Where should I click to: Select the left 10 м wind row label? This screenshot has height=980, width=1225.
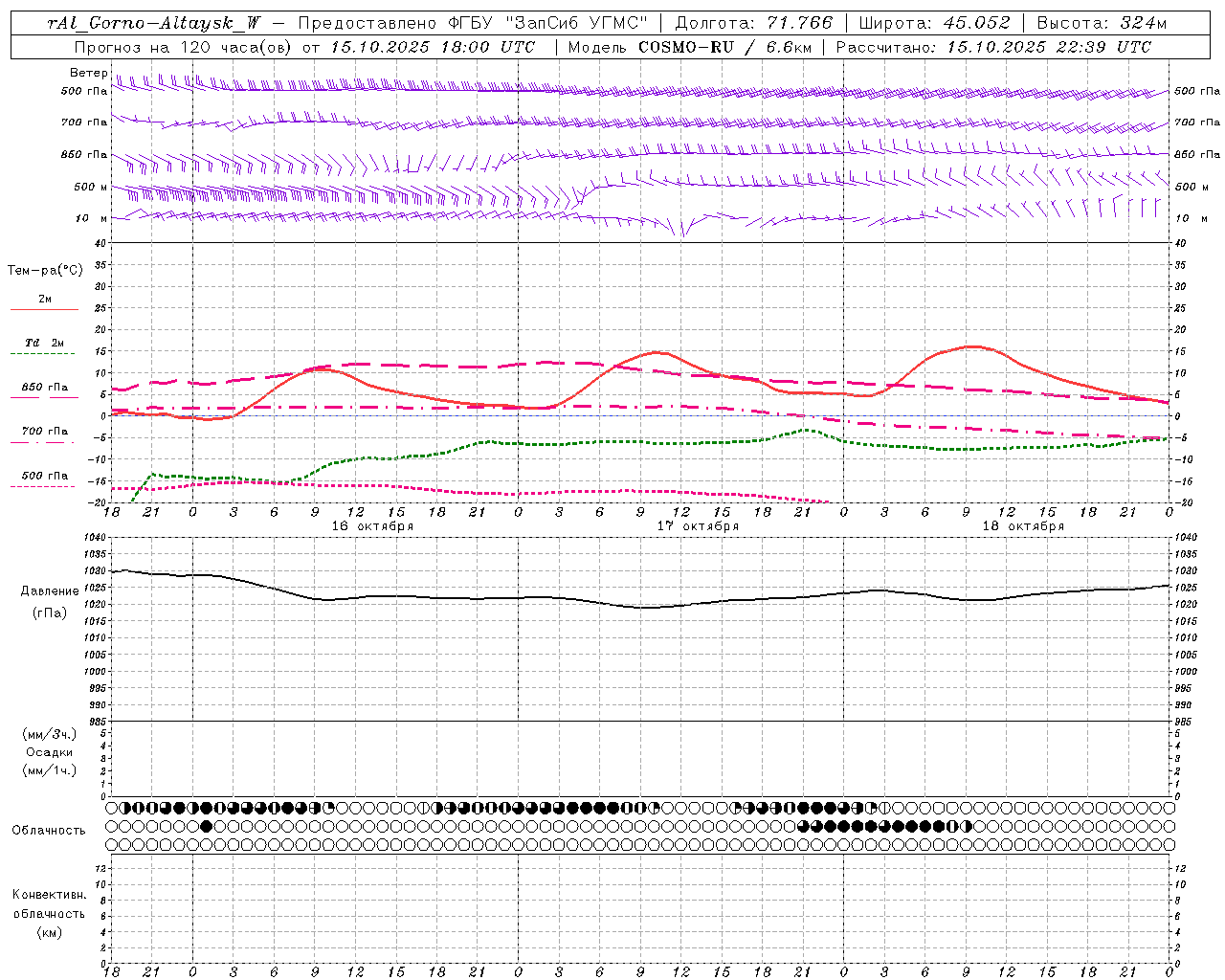91,218
